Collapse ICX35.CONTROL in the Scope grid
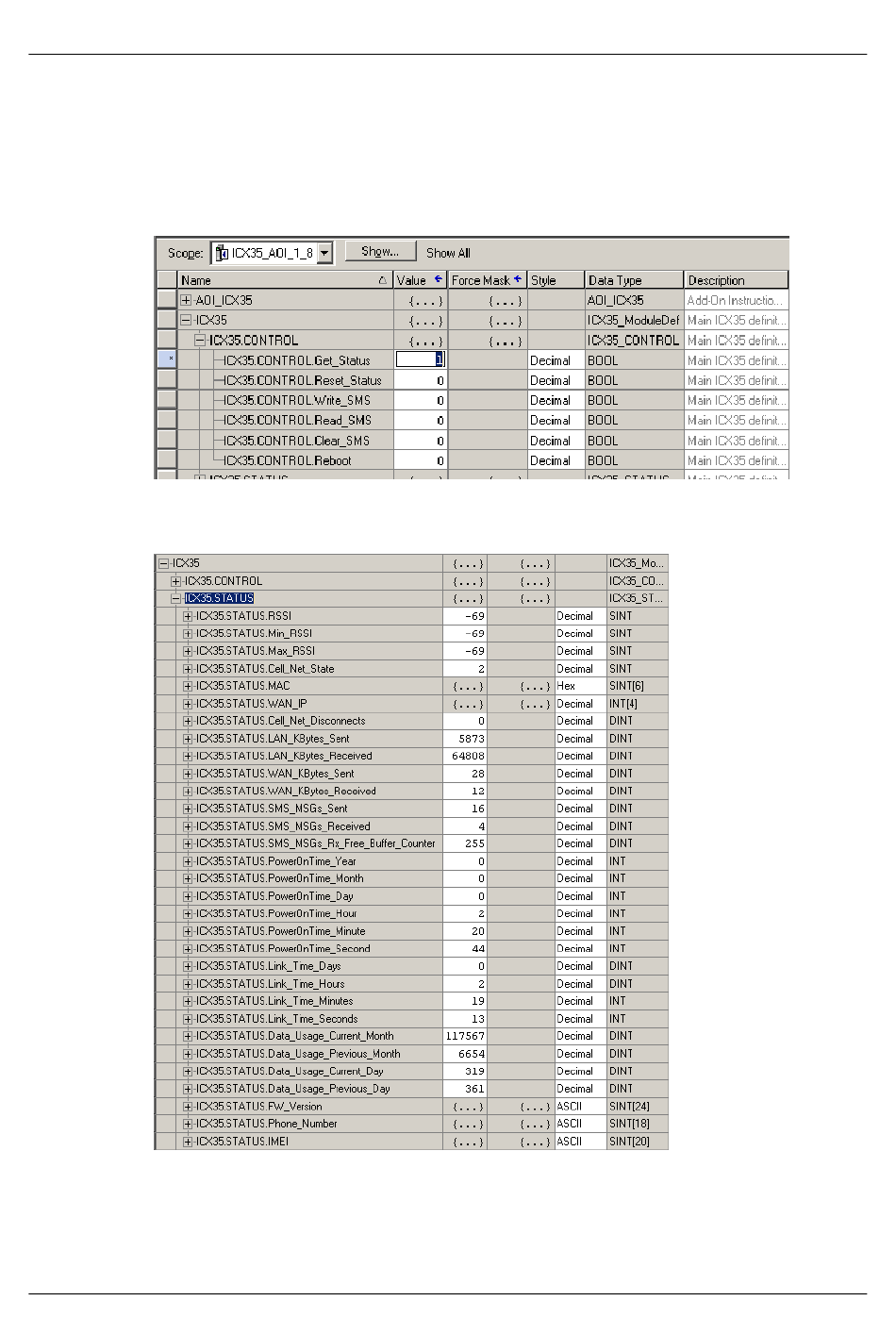This screenshot has height=1318, width=896. point(200,340)
